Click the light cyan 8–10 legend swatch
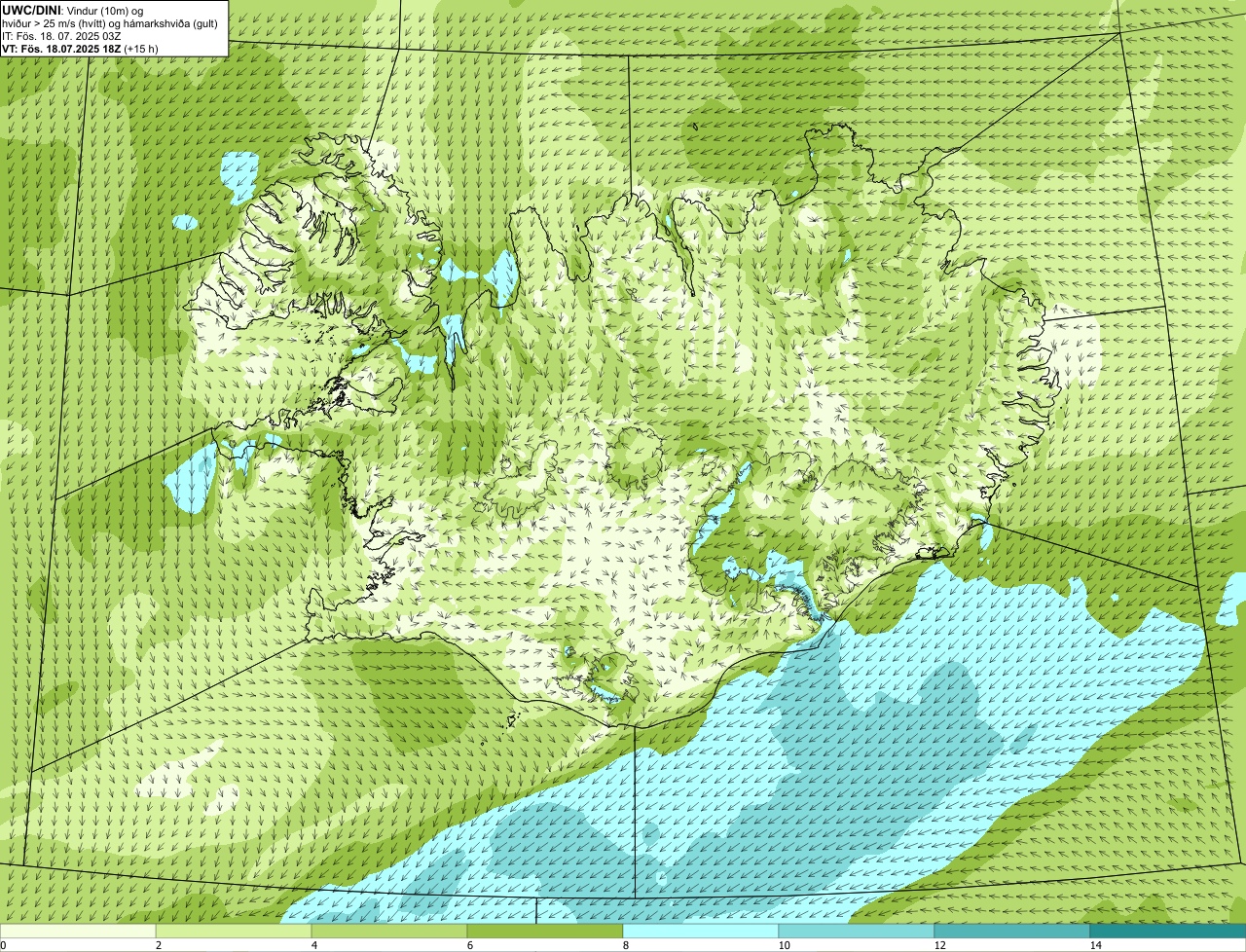This screenshot has width=1246, height=952. click(x=701, y=931)
